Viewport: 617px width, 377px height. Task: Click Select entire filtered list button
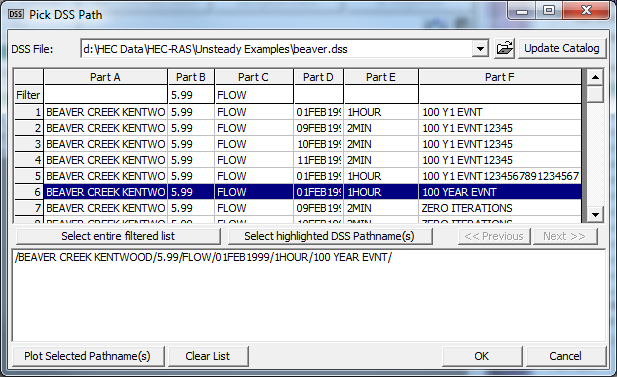(118, 236)
